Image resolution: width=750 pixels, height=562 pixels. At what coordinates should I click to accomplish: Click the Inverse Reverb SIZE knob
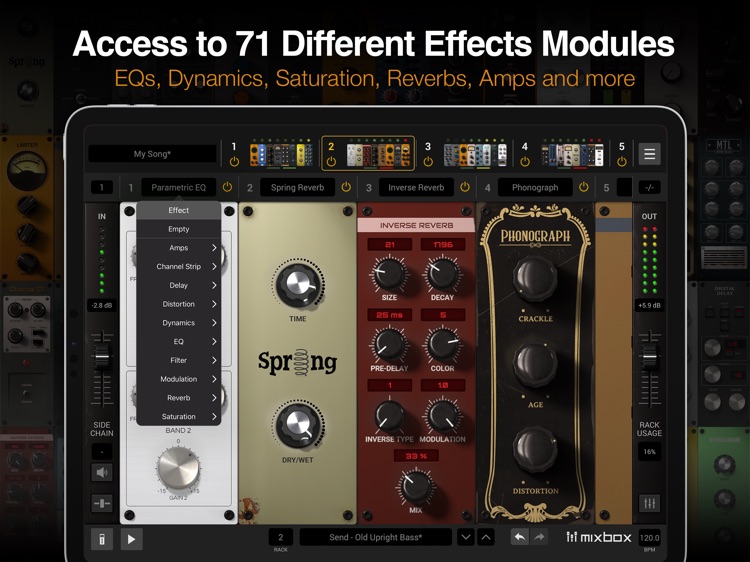point(389,274)
